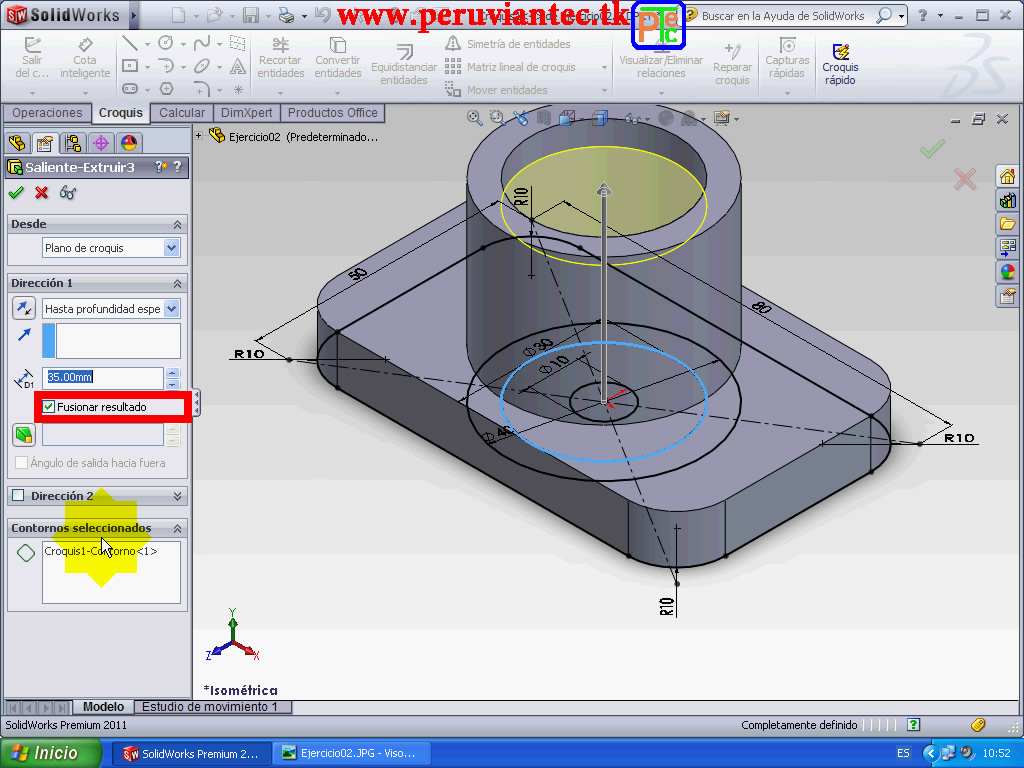Collapse the Desde section
The image size is (1024, 768).
click(177, 224)
